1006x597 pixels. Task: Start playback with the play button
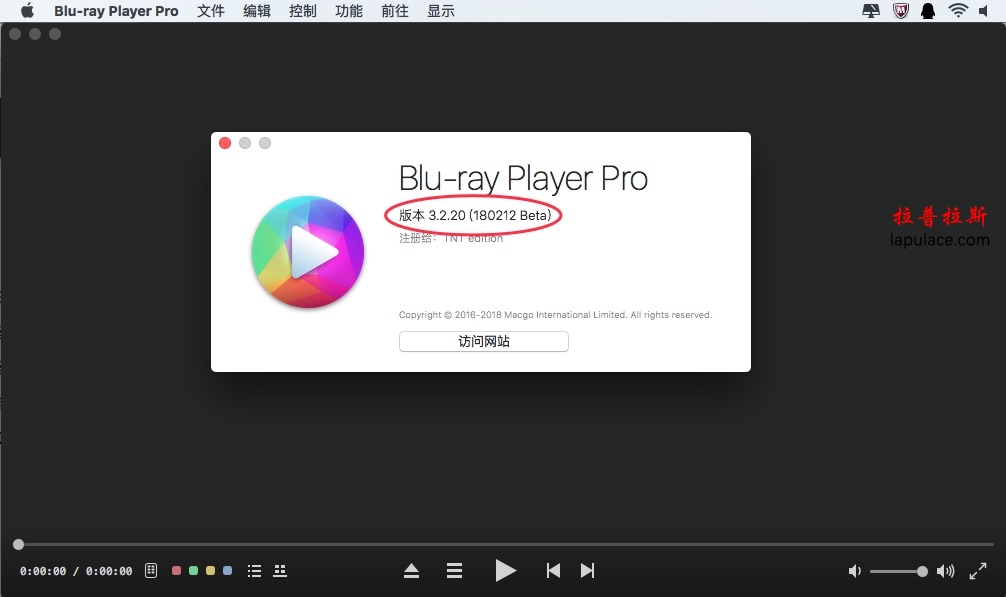[506, 570]
